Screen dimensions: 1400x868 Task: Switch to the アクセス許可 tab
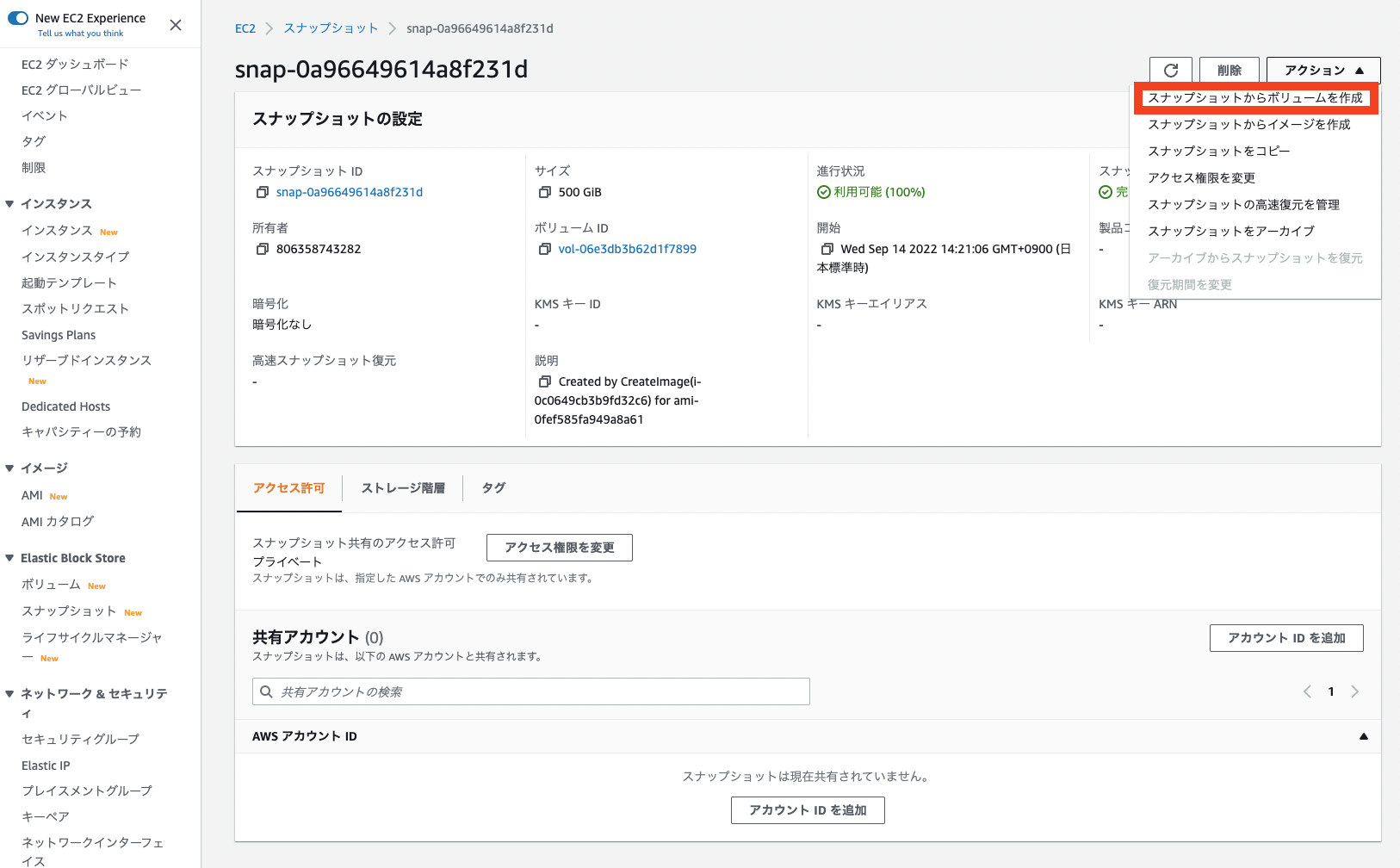(x=289, y=488)
